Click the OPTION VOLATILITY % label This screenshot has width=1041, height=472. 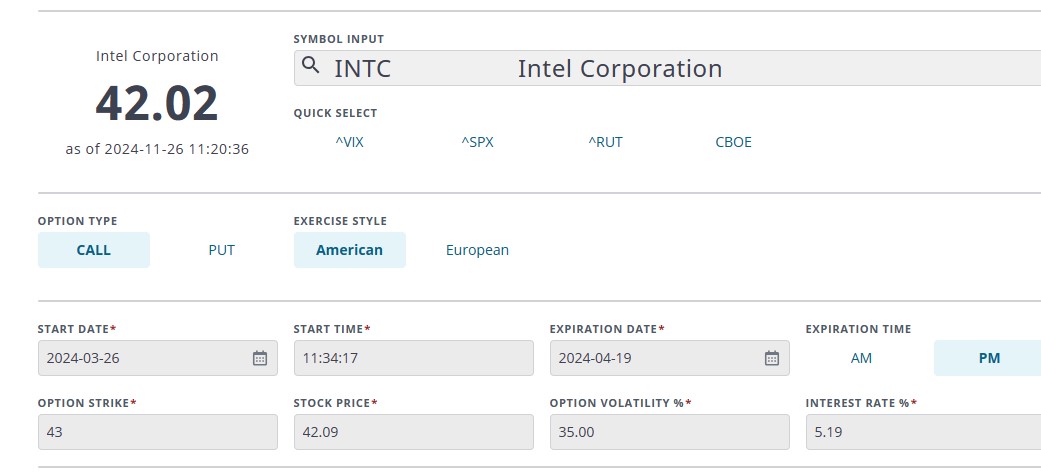click(621, 403)
